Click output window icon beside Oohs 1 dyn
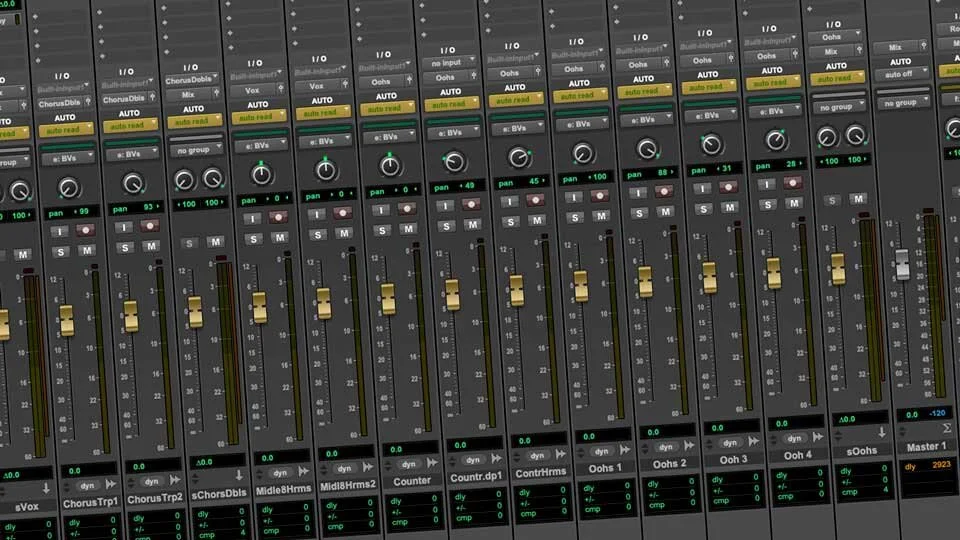The width and height of the screenshot is (960, 540). pyautogui.click(x=625, y=449)
